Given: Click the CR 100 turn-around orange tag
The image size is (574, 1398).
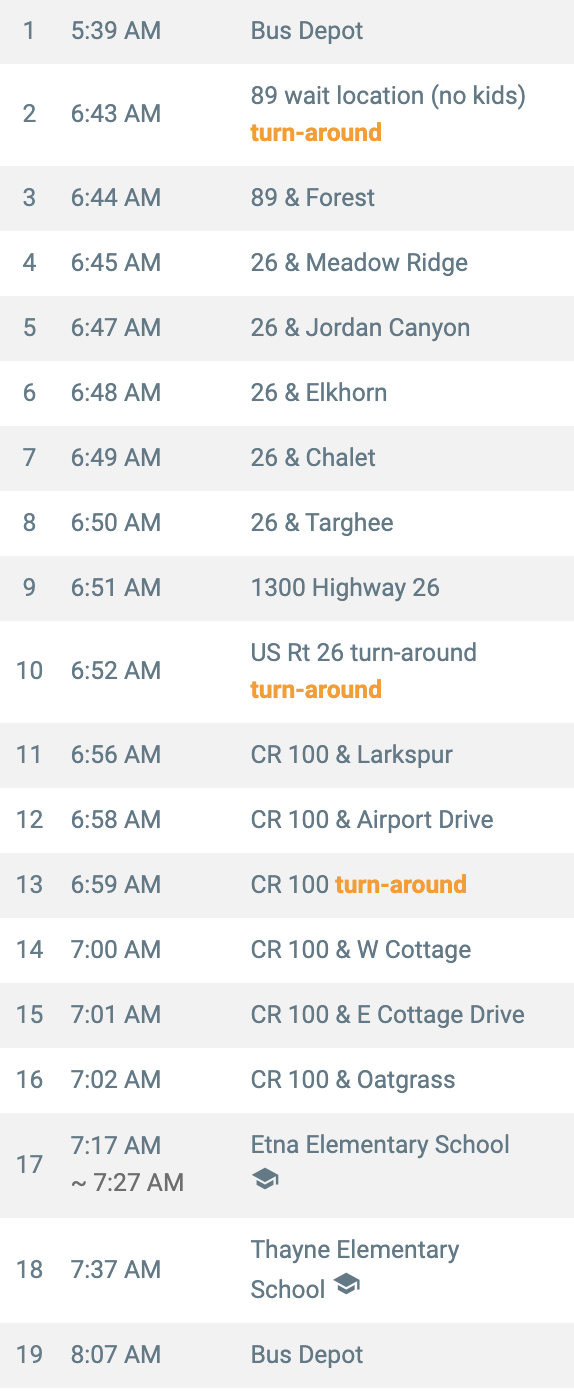Looking at the screenshot, I should pyautogui.click(x=401, y=884).
